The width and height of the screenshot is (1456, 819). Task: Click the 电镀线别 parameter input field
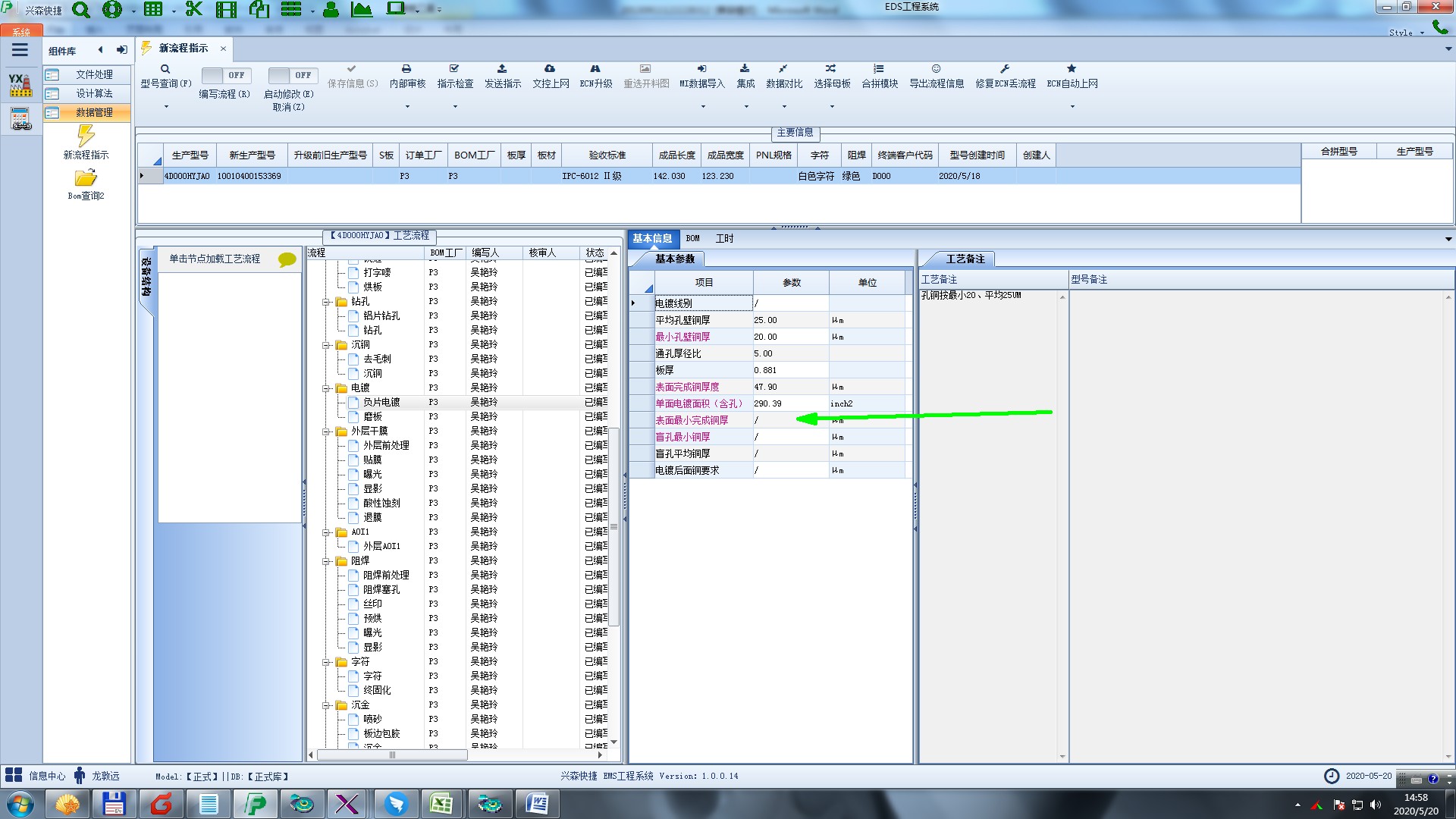[x=790, y=303]
